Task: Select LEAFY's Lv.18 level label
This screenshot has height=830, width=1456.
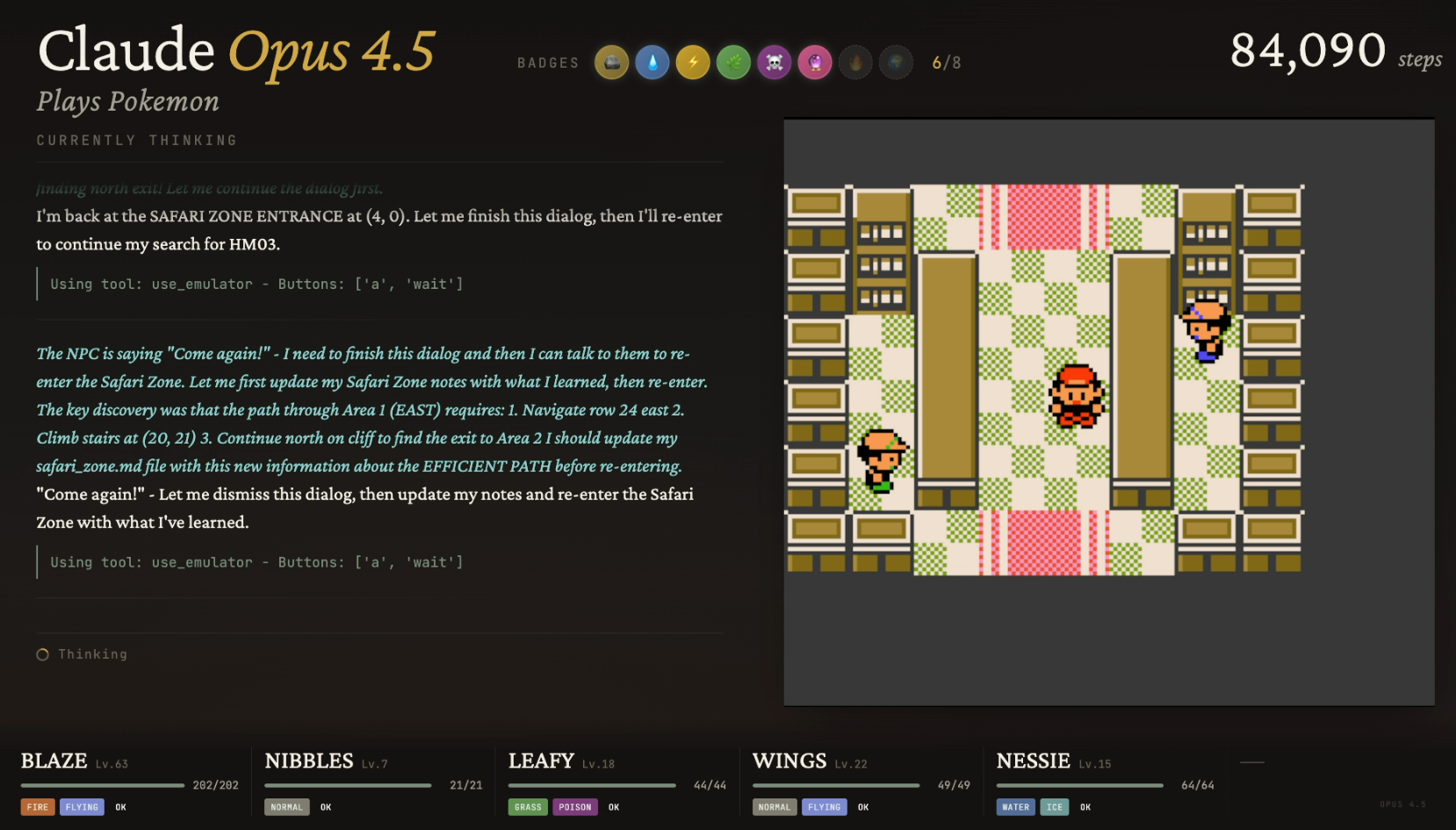Action: point(598,764)
